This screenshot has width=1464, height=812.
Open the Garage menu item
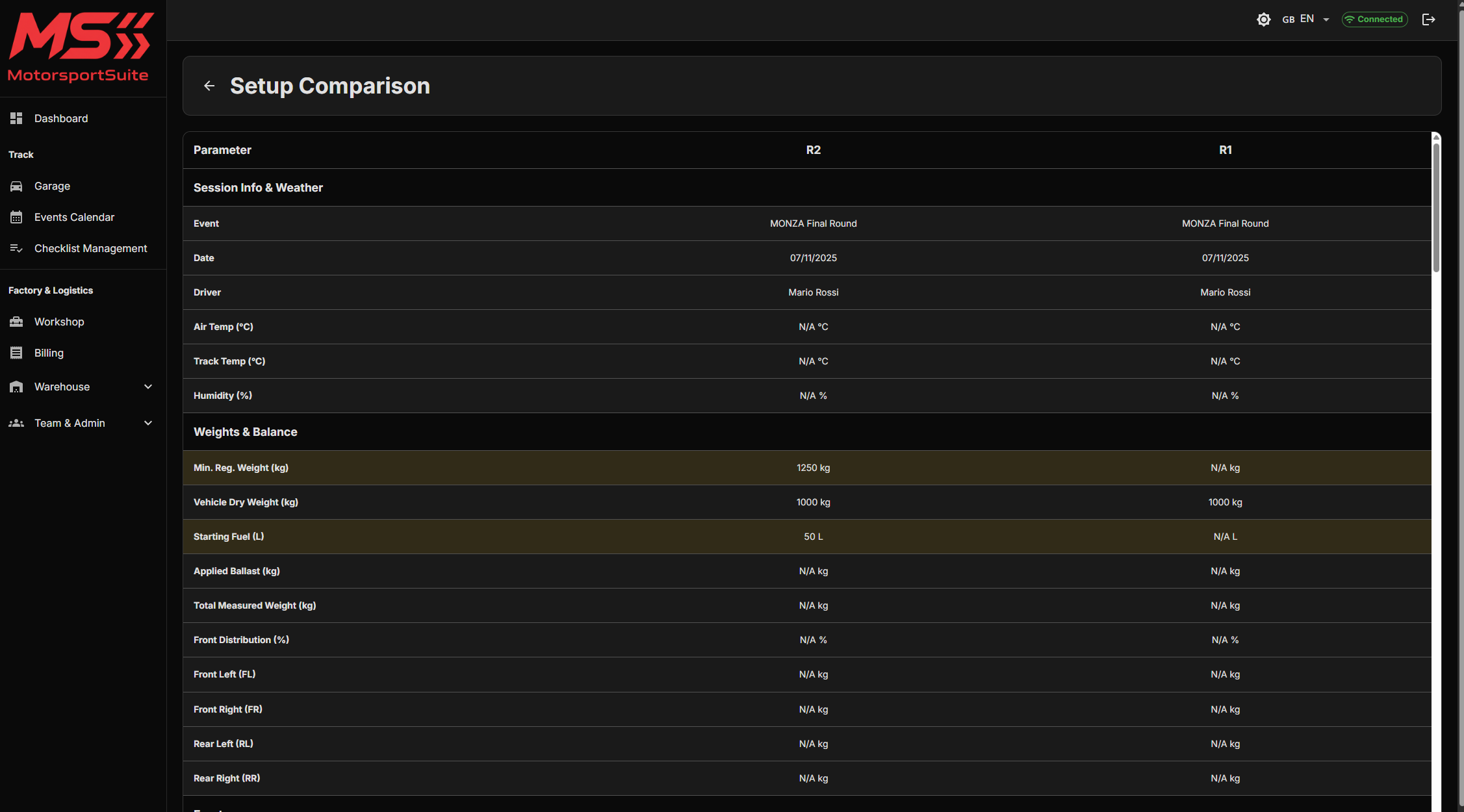pos(52,186)
